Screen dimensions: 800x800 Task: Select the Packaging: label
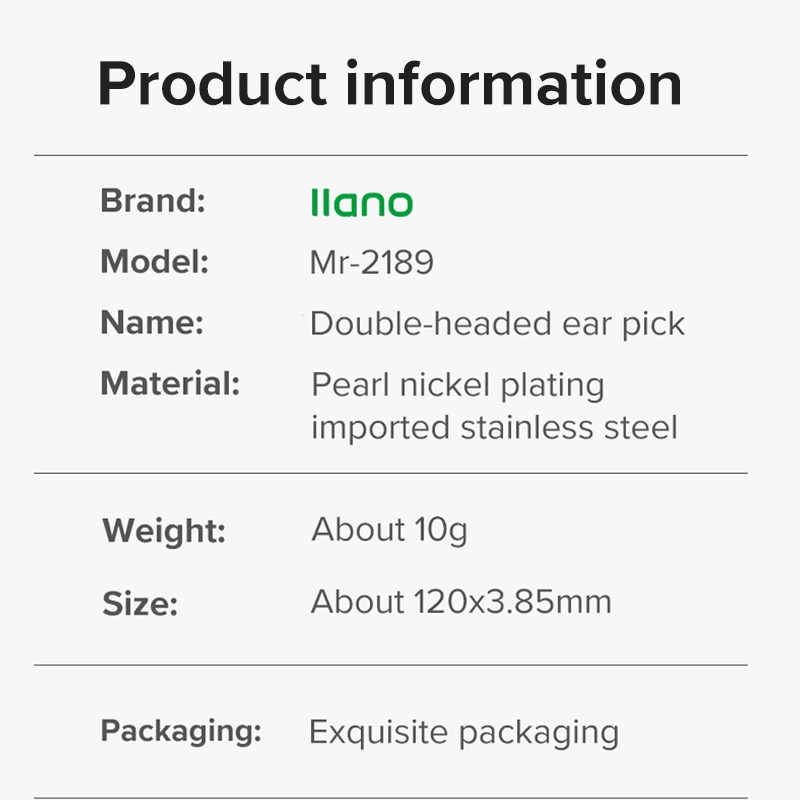click(x=181, y=730)
